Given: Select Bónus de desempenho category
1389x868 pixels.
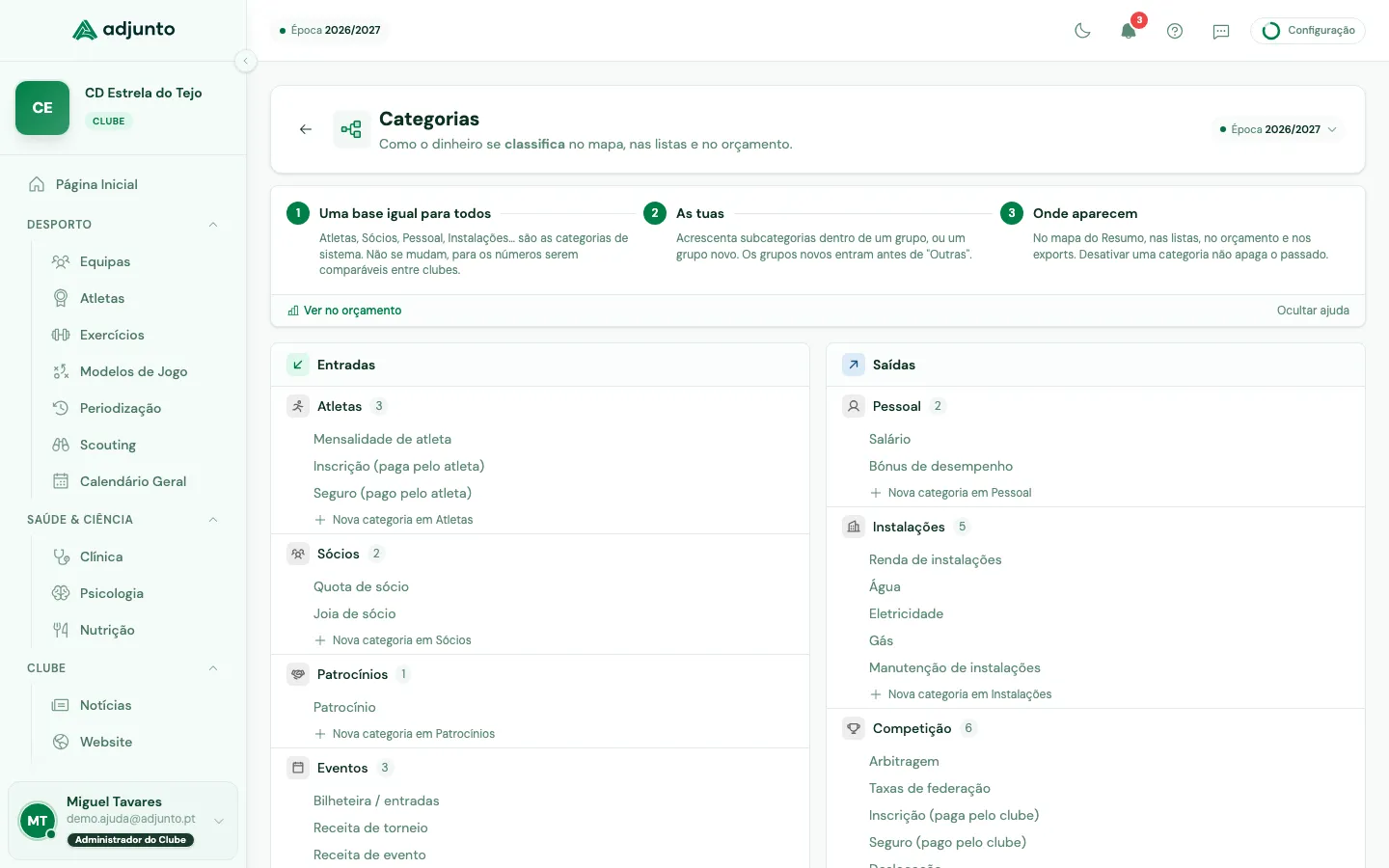Looking at the screenshot, I should (x=940, y=466).
